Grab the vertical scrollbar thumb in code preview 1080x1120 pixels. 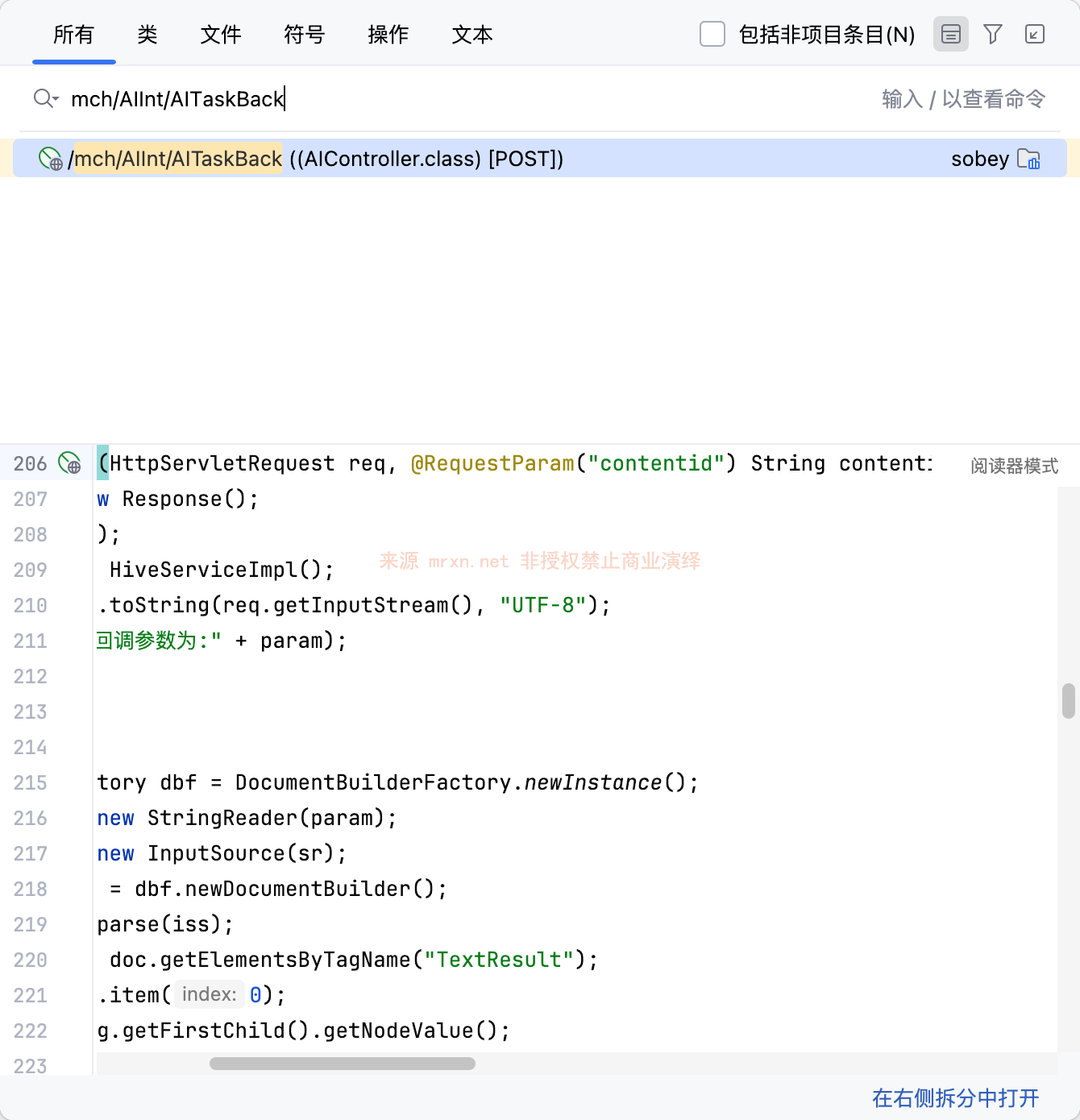[1069, 700]
